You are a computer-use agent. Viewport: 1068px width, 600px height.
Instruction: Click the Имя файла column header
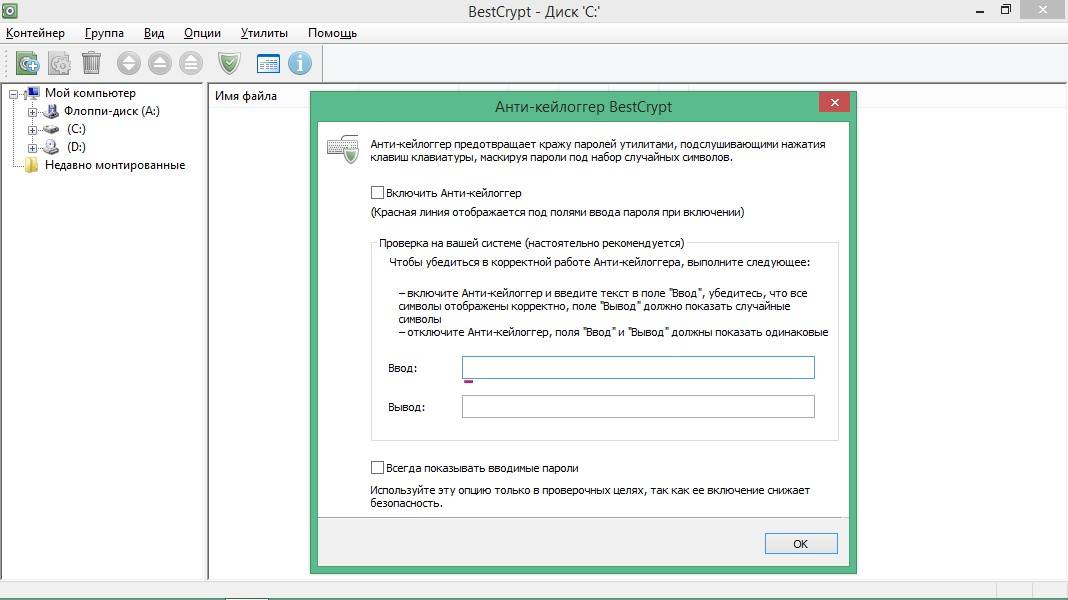coord(246,96)
